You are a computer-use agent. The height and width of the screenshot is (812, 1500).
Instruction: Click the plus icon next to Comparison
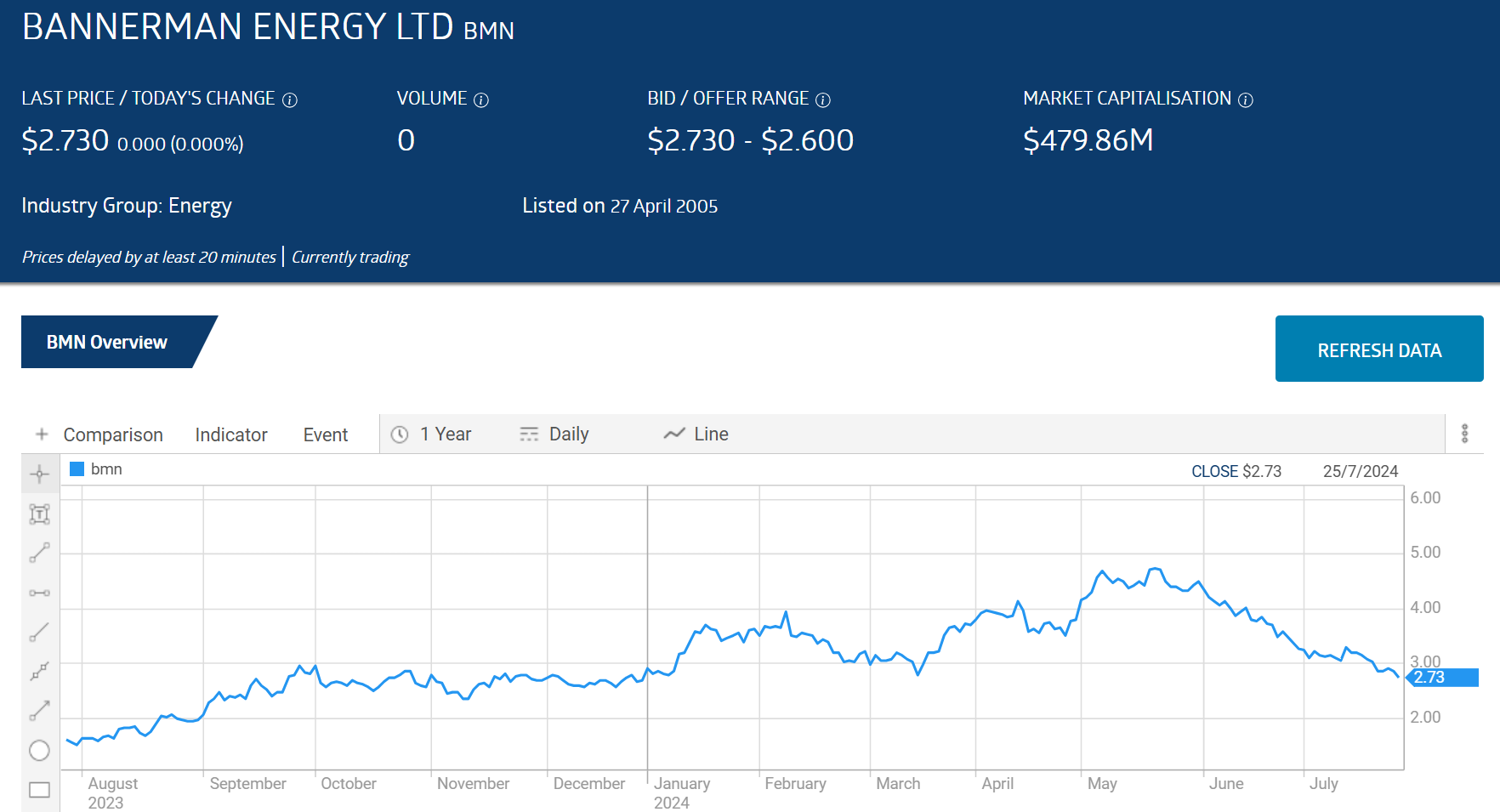click(x=42, y=434)
